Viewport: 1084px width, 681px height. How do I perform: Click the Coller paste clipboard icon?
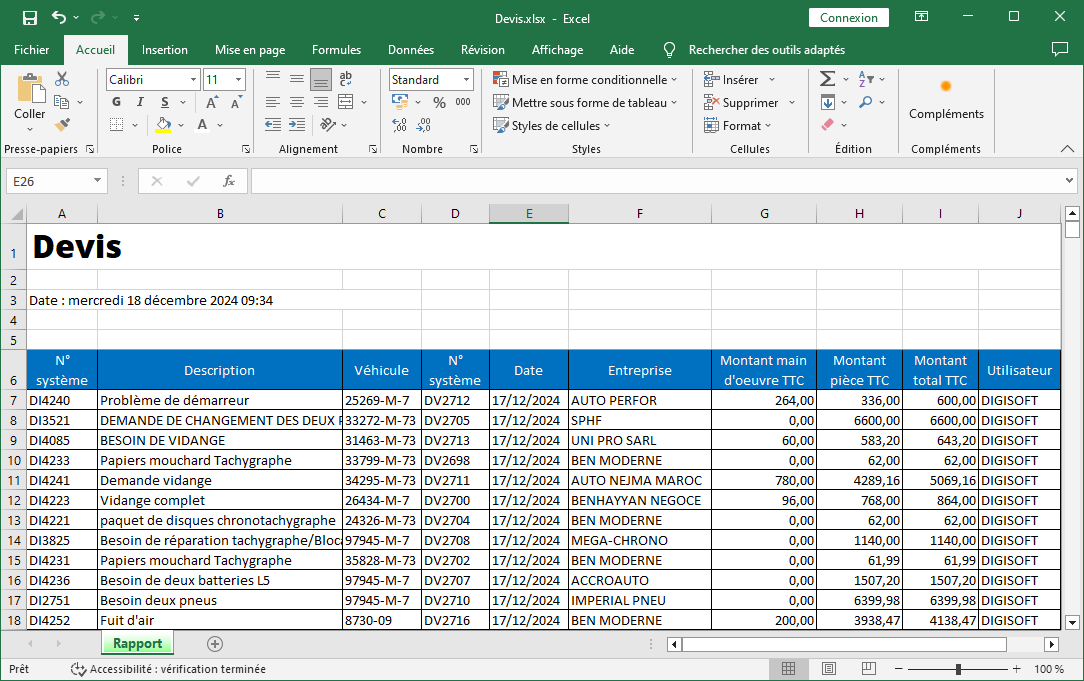coord(30,88)
